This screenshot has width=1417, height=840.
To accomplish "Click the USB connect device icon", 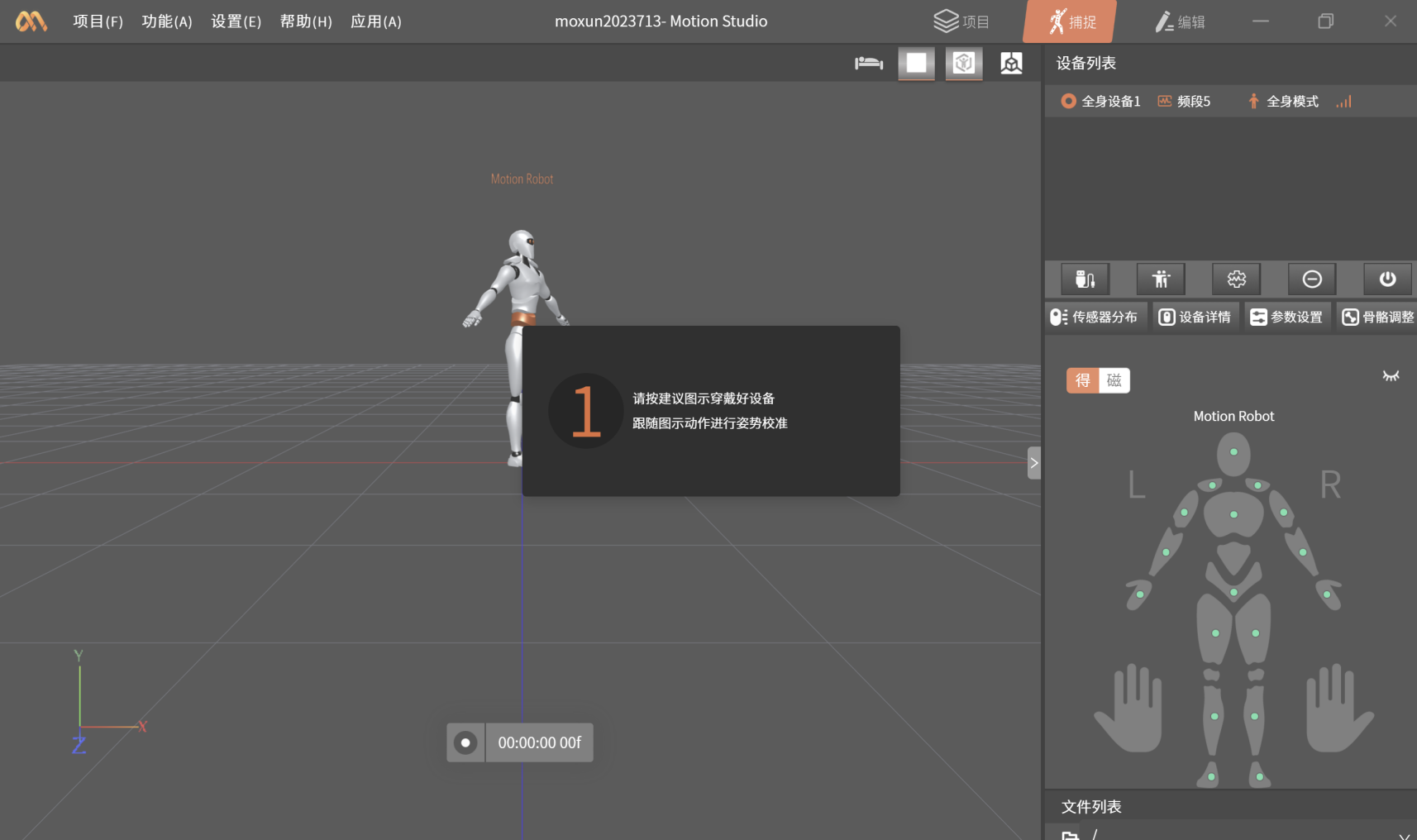I will coord(1085,279).
